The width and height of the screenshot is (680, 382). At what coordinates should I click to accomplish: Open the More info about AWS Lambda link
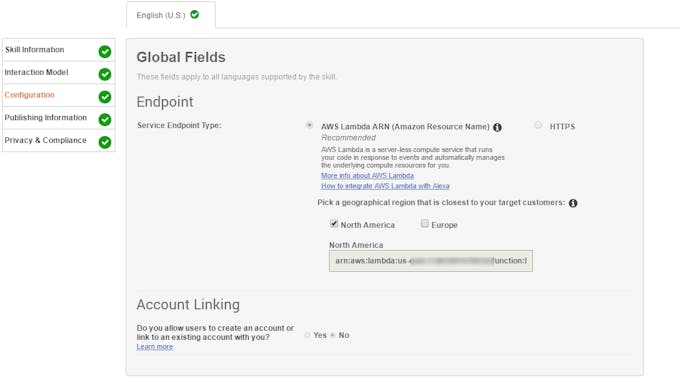point(367,176)
